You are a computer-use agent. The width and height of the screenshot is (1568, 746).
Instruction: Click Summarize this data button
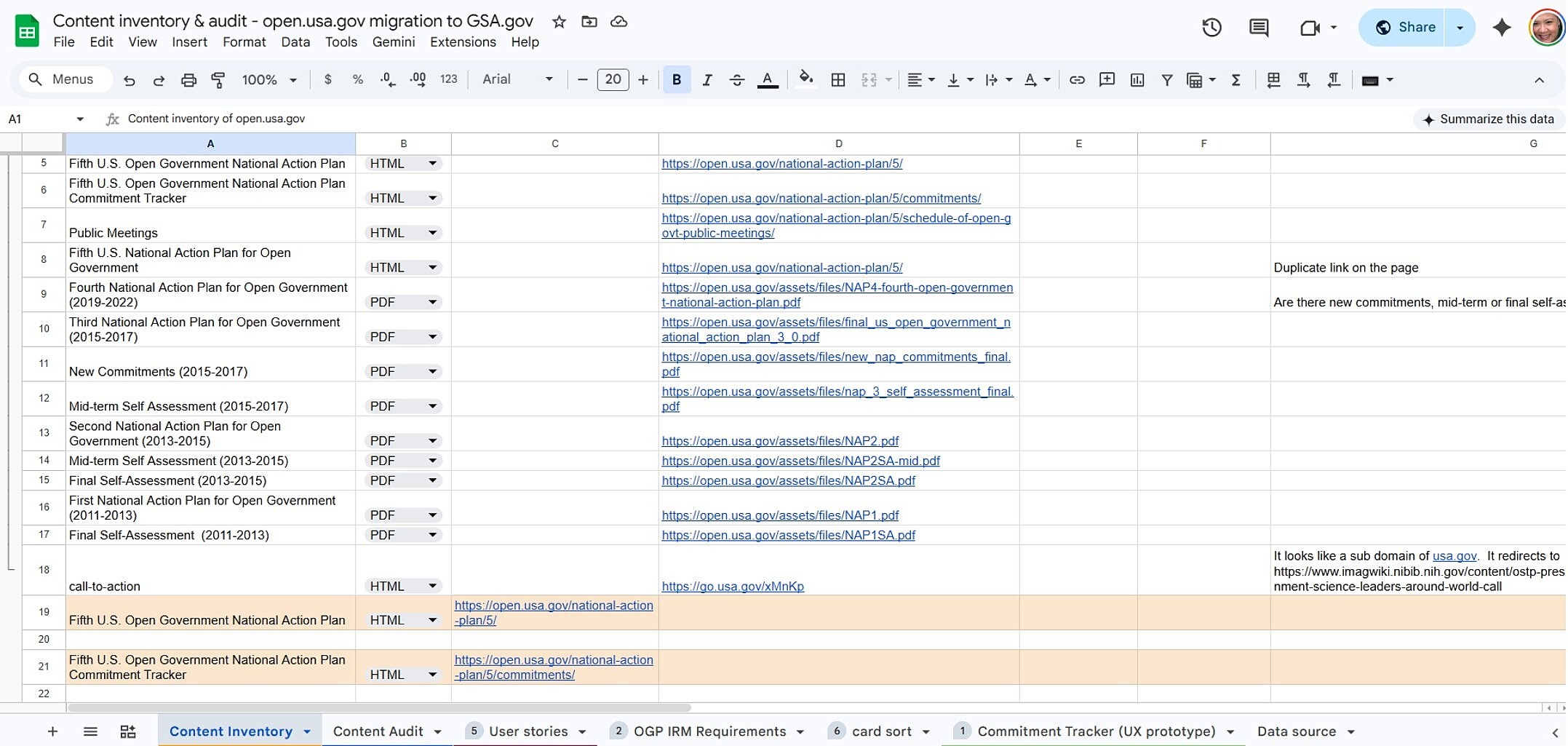[1488, 119]
